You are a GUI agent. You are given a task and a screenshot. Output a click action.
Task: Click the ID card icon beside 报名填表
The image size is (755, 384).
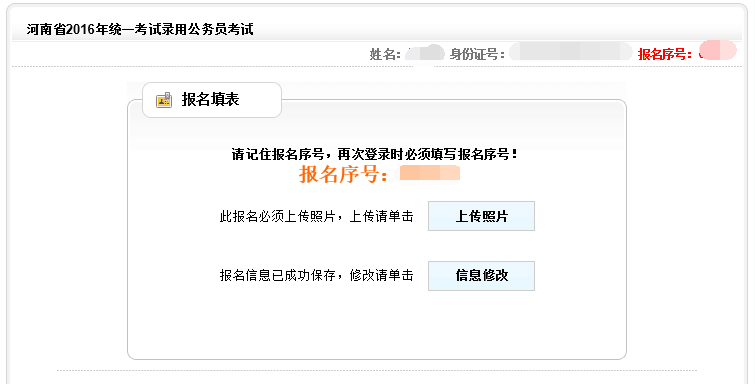point(164,100)
